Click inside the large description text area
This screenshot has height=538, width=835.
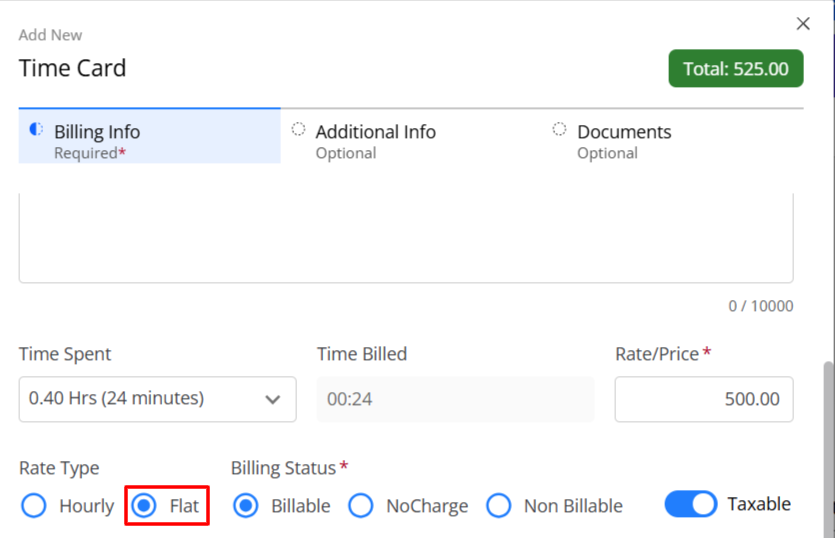pyautogui.click(x=406, y=238)
